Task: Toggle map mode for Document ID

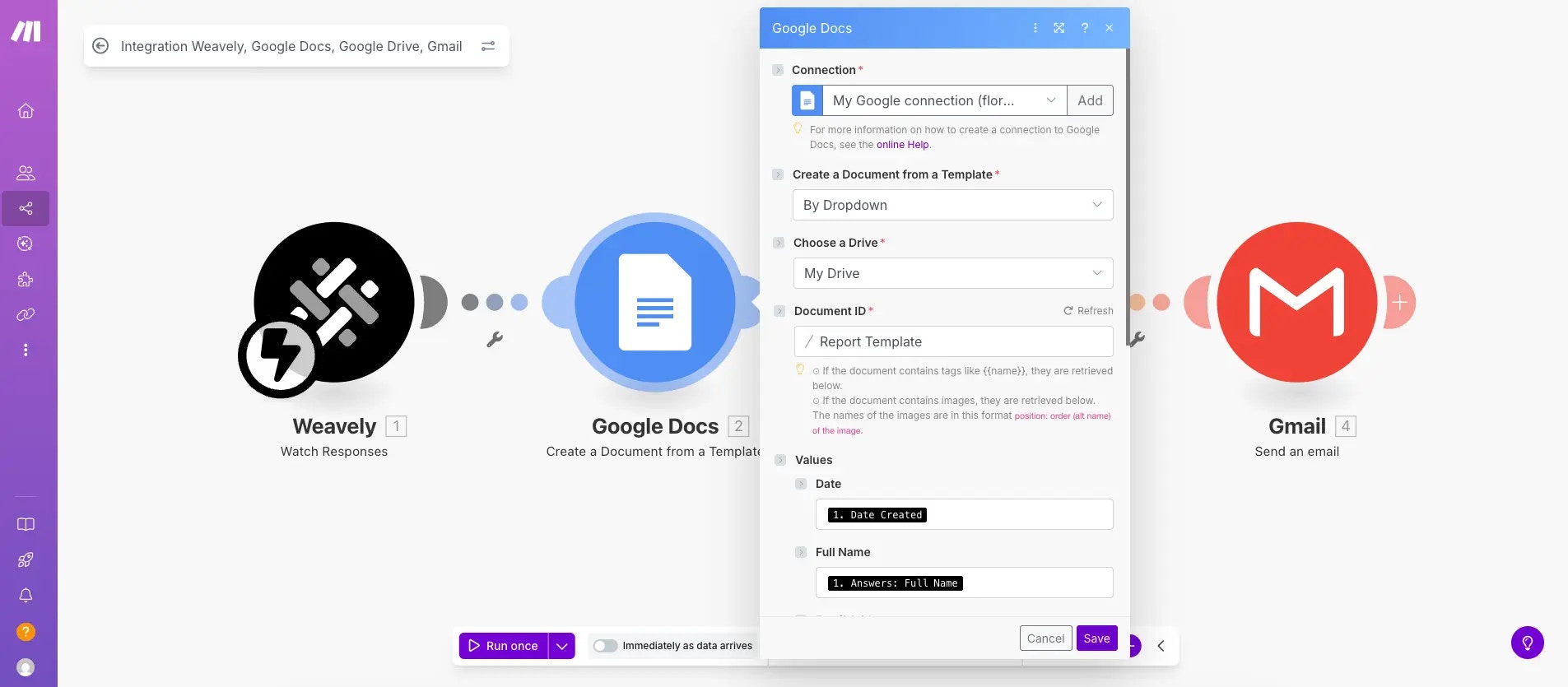Action: pos(779,311)
